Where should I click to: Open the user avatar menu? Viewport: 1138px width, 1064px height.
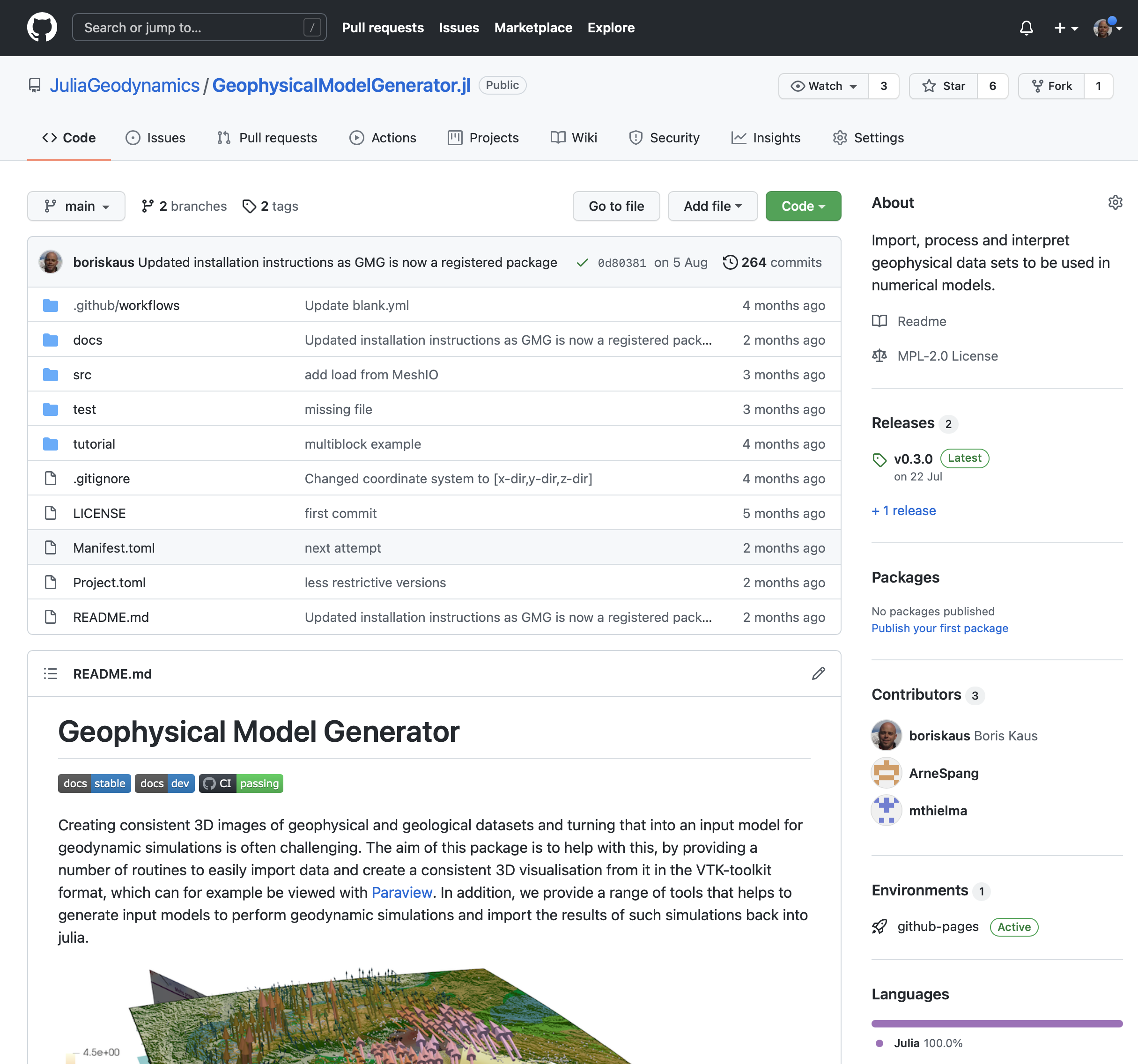pos(1107,28)
